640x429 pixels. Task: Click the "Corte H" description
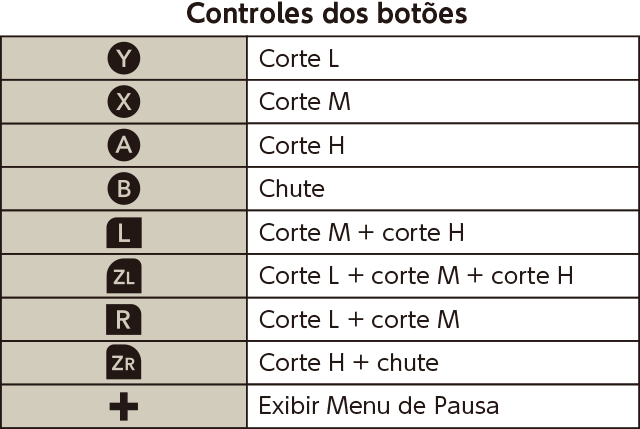coord(302,145)
